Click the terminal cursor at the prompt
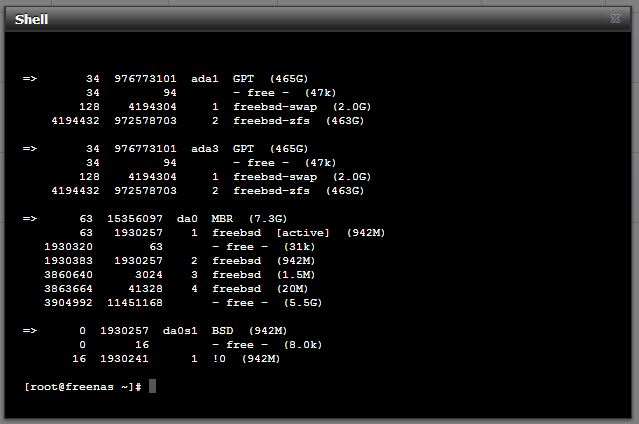The height and width of the screenshot is (424, 639). (152, 386)
